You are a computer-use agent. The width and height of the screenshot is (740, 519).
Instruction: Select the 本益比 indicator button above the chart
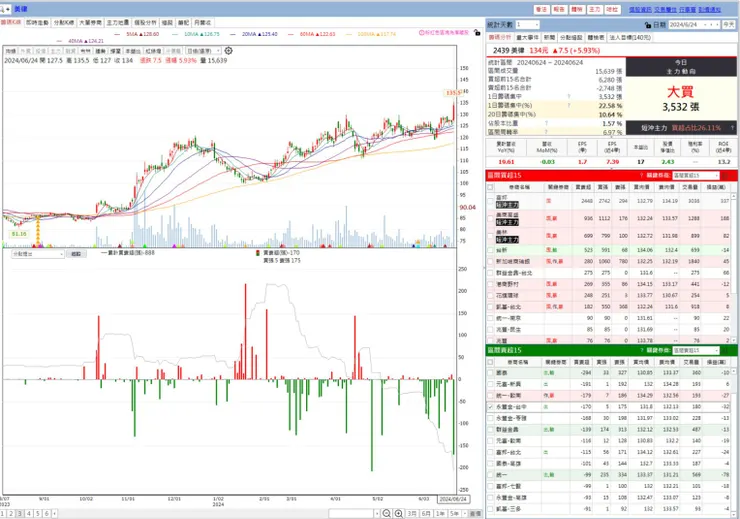coord(133,50)
